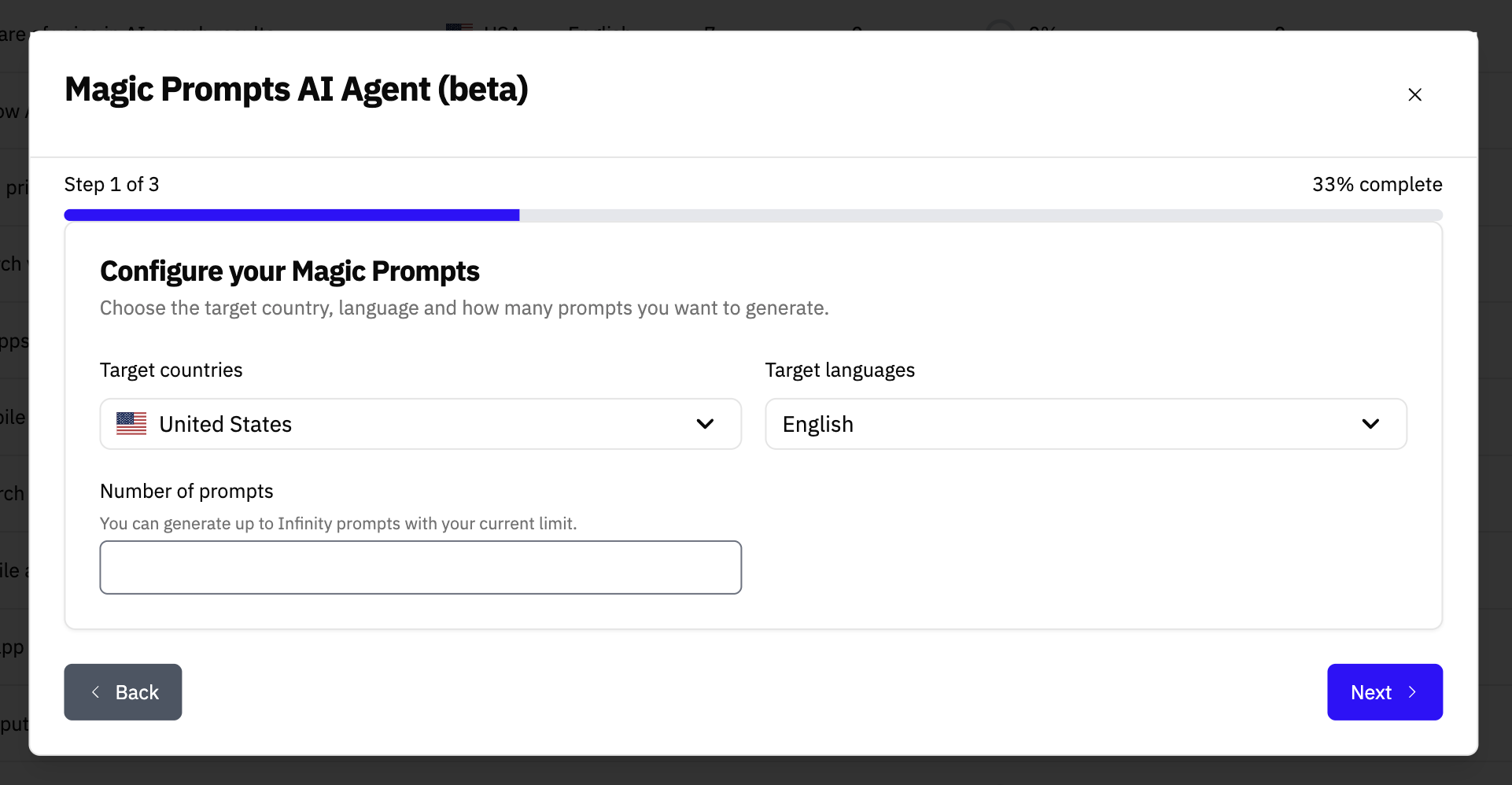
Task: Focus the Number of prompts input field
Action: (x=420, y=567)
